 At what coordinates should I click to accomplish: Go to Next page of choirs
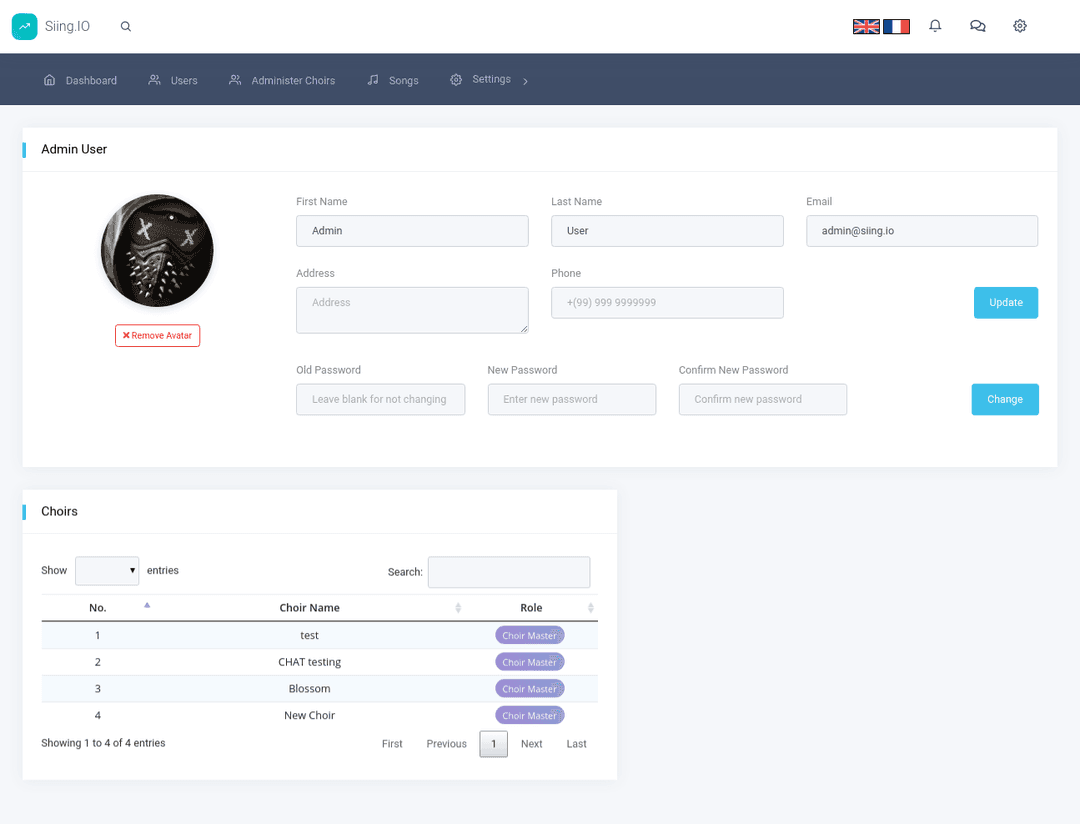(531, 744)
